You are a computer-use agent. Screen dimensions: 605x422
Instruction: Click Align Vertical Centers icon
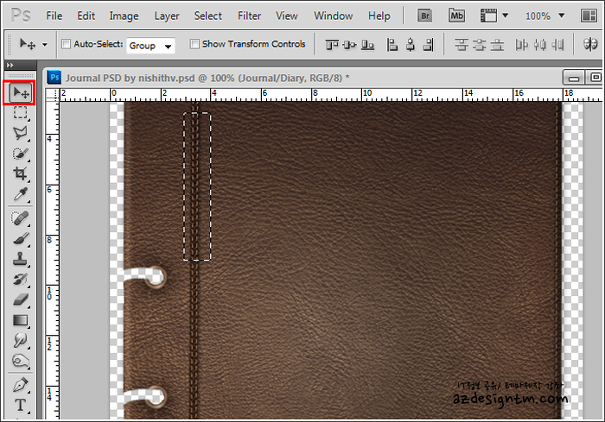pyautogui.click(x=350, y=45)
